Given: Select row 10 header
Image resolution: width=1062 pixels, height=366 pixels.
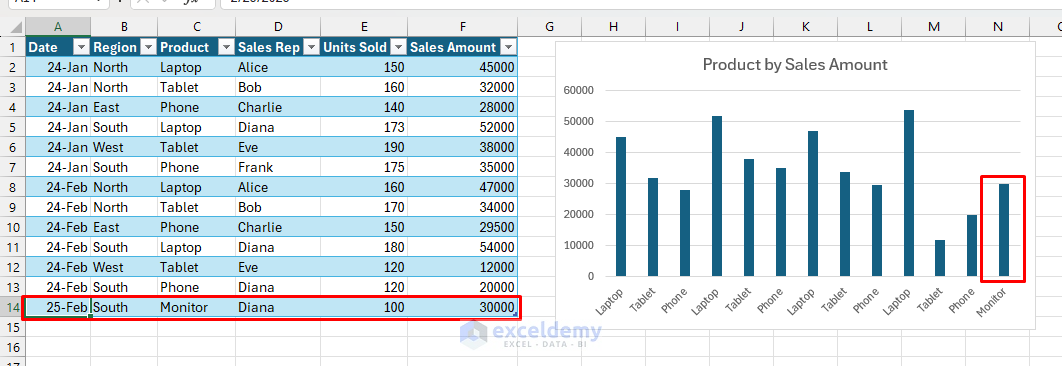Looking at the screenshot, I should click(12, 227).
